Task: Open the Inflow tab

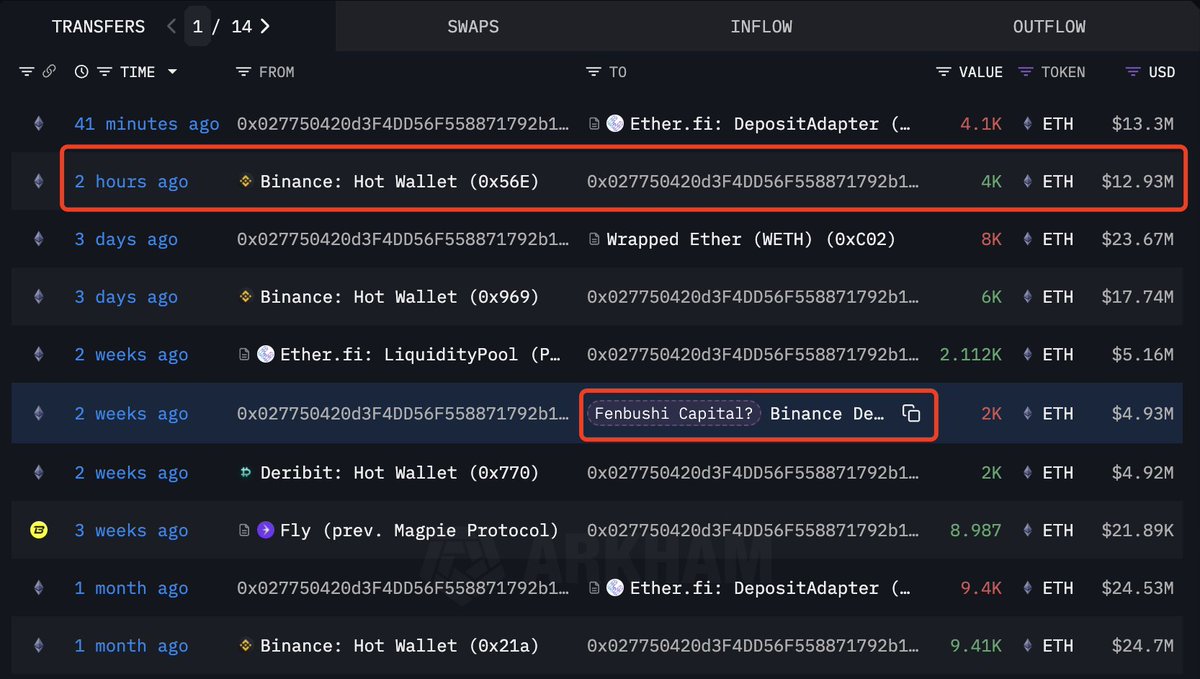Action: 761,27
